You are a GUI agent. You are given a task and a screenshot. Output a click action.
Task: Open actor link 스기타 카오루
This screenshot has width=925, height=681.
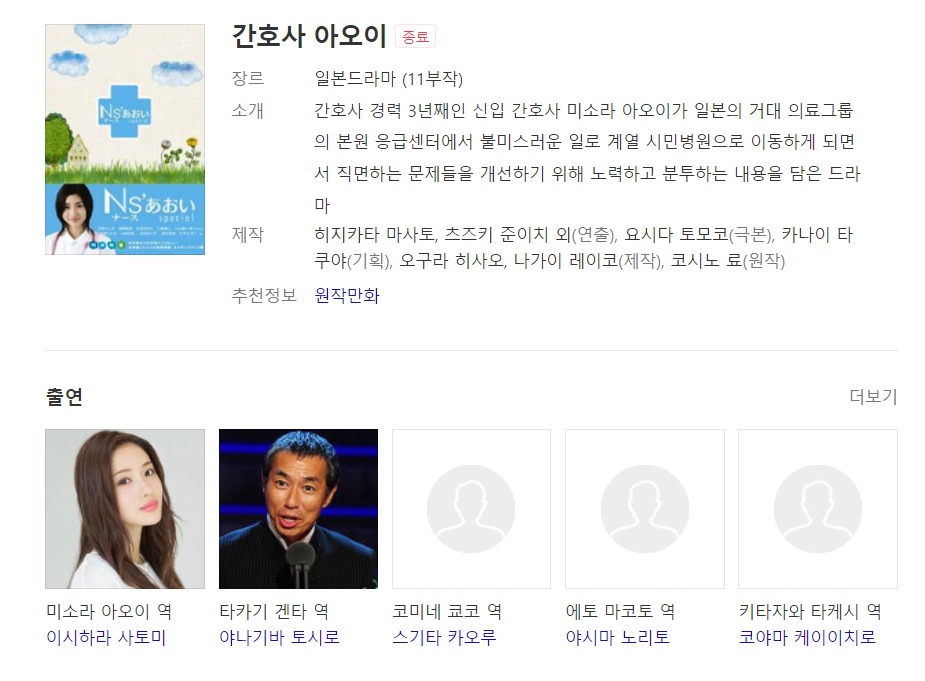[x=445, y=637]
